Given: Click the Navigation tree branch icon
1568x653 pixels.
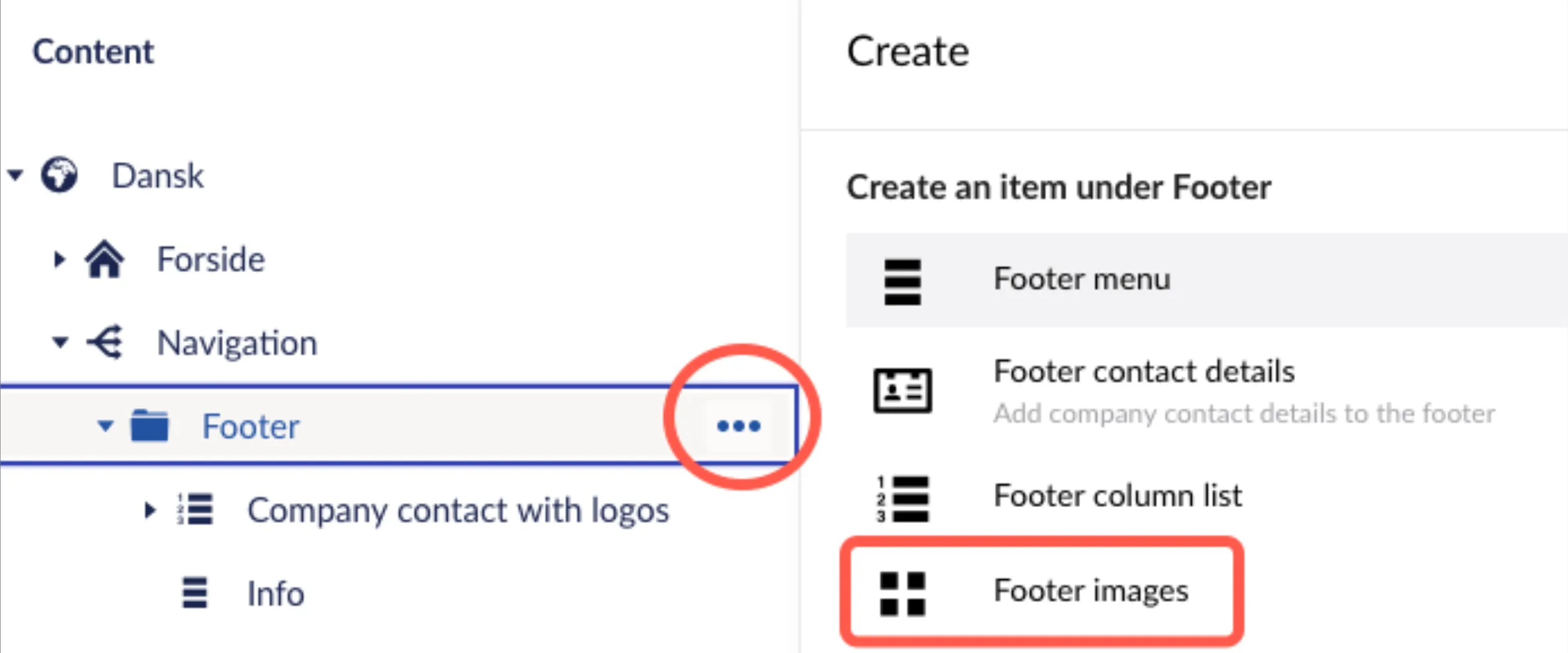Looking at the screenshot, I should (x=105, y=342).
